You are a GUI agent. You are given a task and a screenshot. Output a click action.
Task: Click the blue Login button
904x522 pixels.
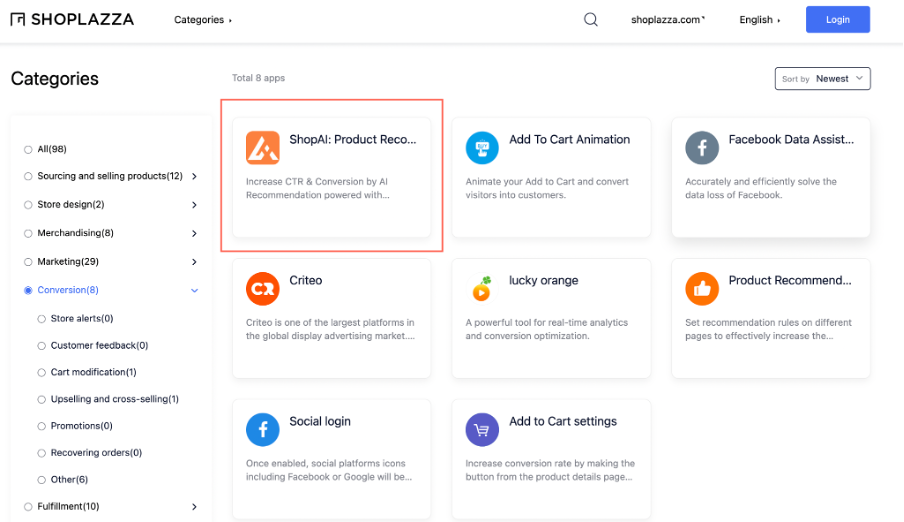click(837, 20)
